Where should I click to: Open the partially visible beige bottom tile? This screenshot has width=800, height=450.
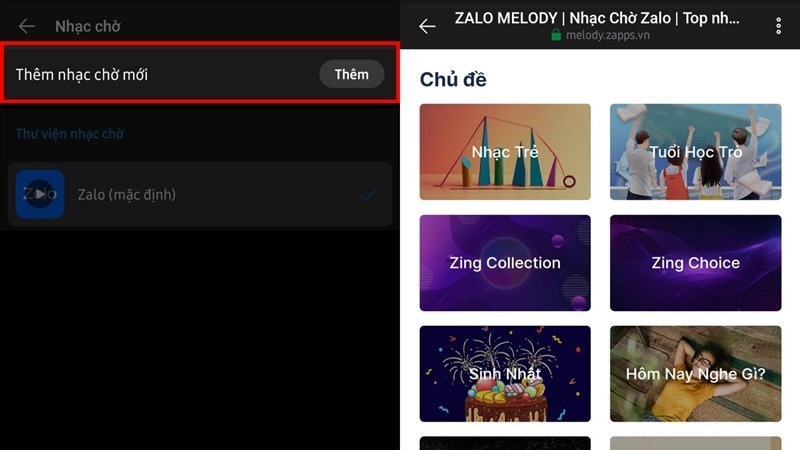695,443
